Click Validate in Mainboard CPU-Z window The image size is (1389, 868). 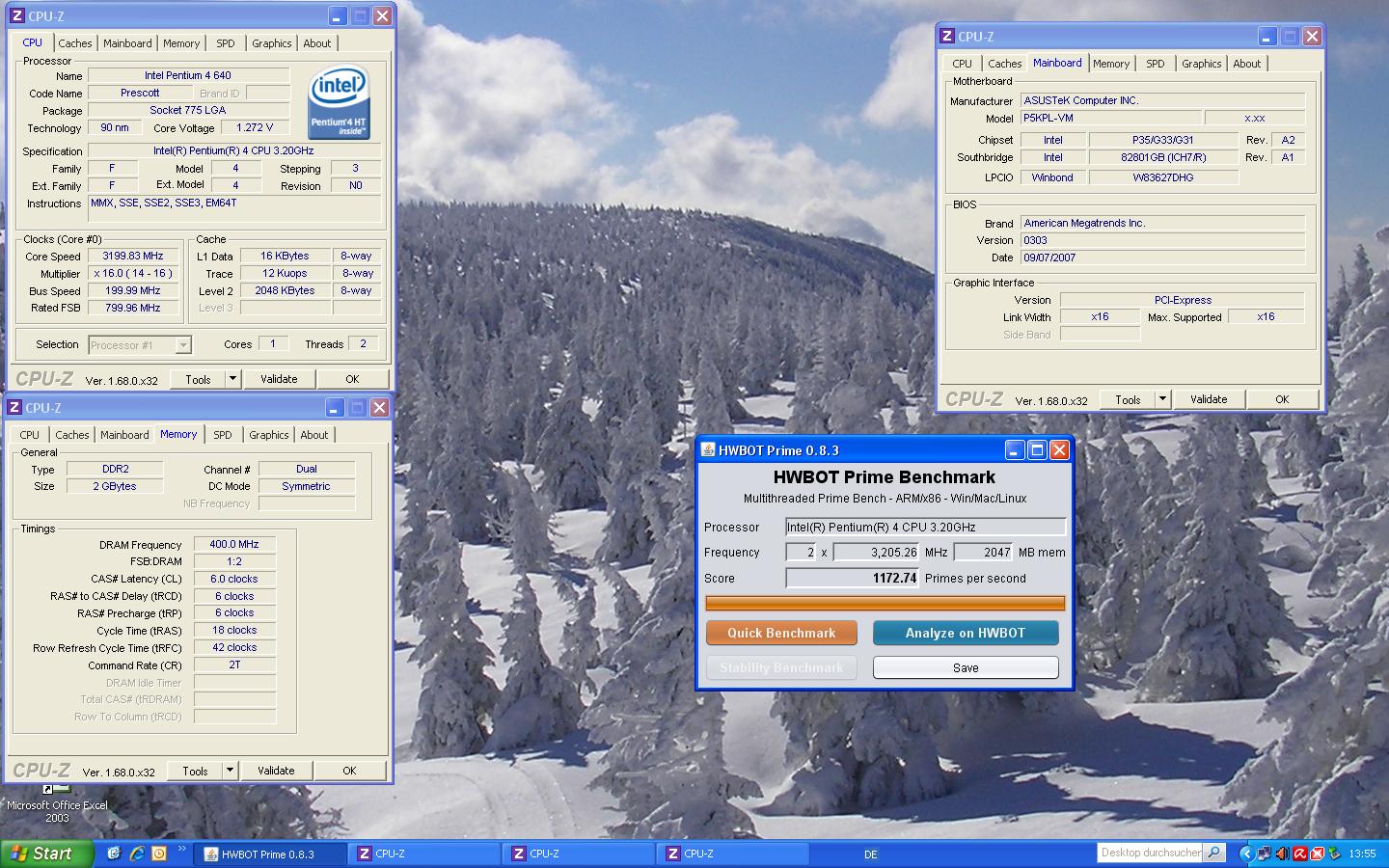click(1209, 399)
